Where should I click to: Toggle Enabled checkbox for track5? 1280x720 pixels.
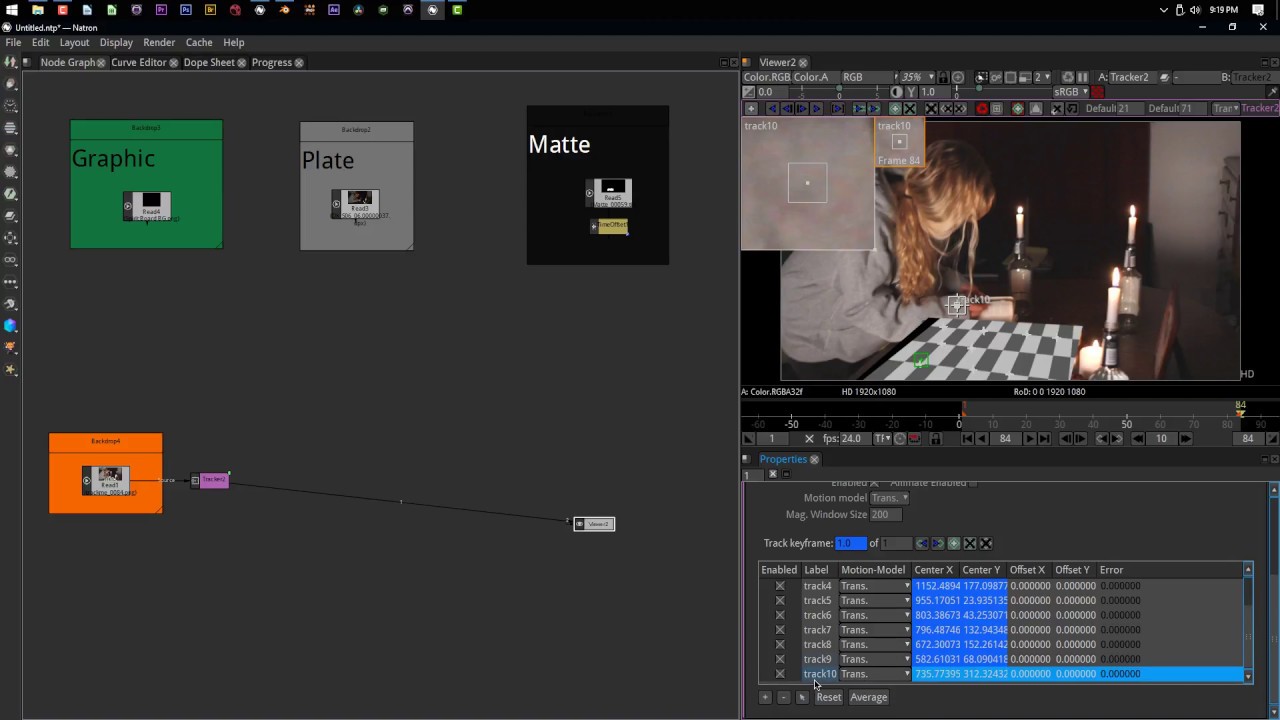(x=780, y=601)
